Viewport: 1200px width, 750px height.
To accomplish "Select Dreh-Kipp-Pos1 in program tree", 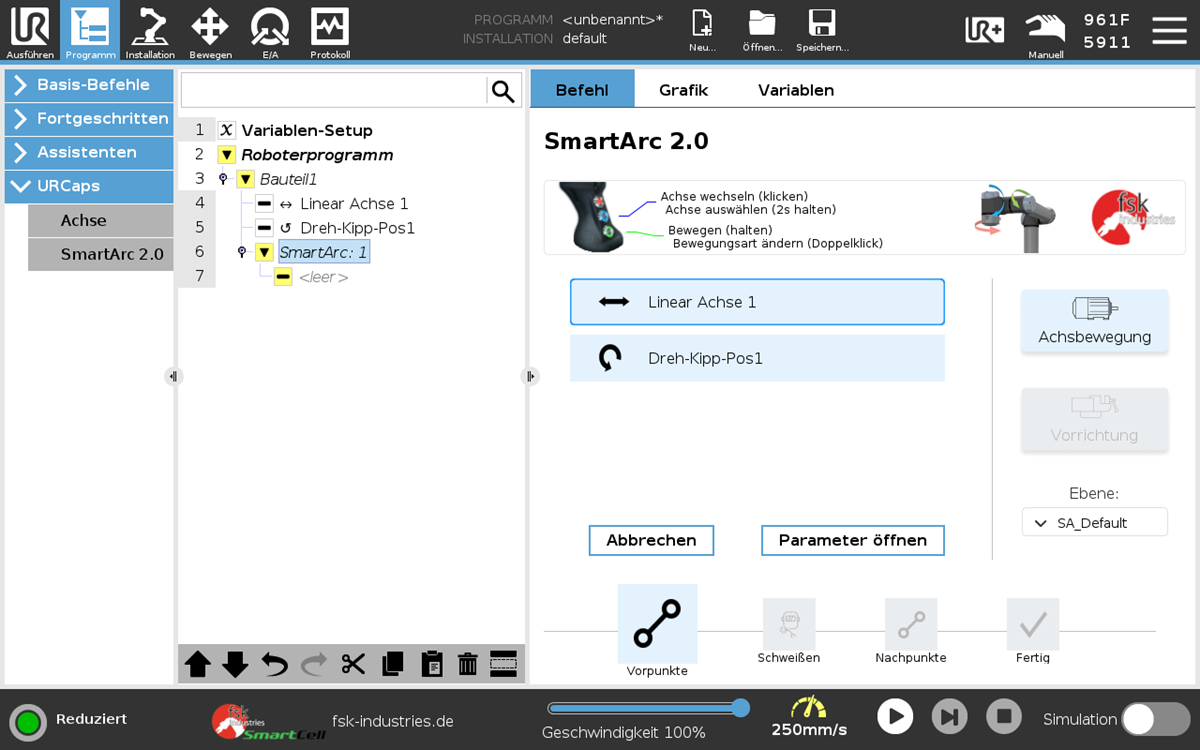I will tap(357, 228).
